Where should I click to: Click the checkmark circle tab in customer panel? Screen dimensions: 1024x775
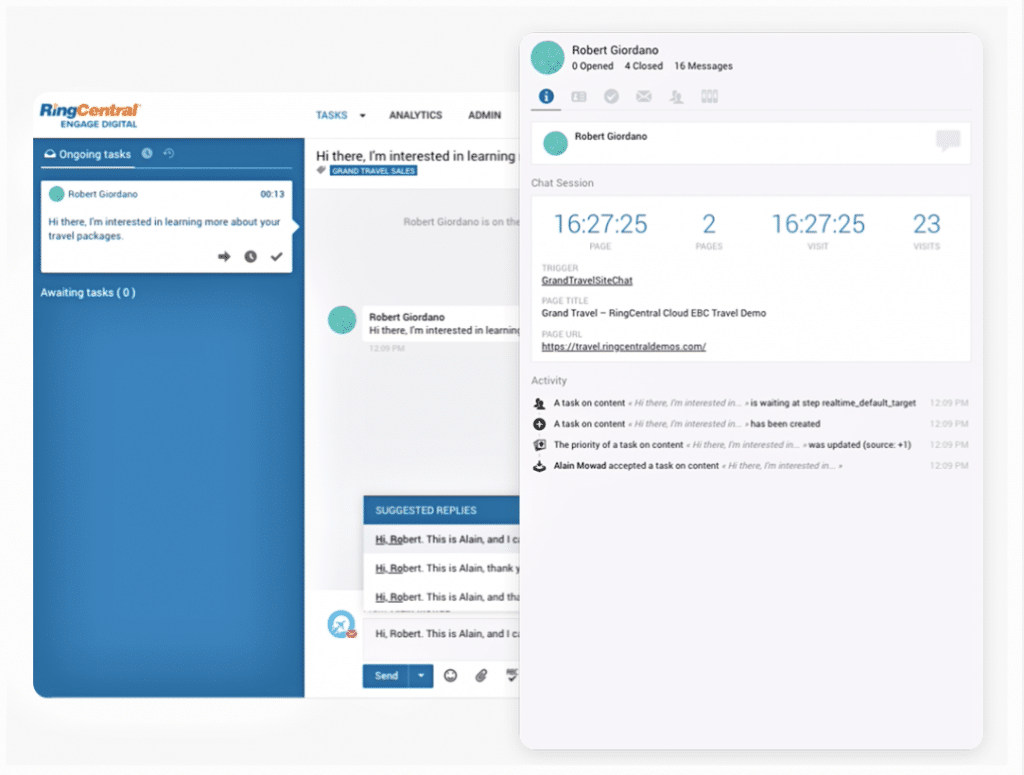[x=611, y=97]
